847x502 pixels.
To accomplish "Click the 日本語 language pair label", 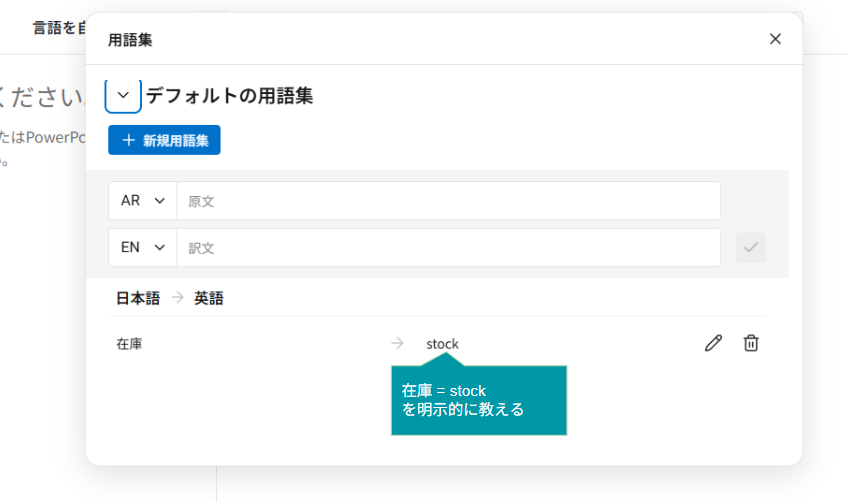I will 138,298.
